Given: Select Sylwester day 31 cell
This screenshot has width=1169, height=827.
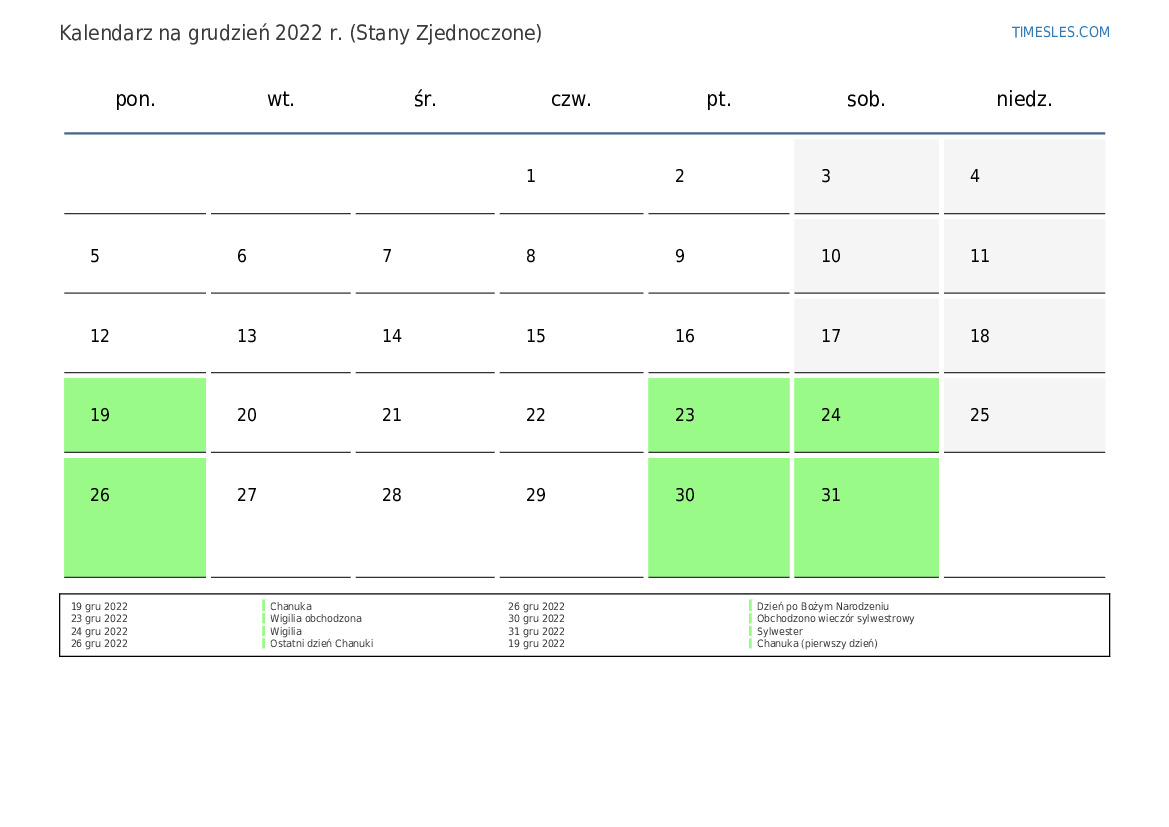Looking at the screenshot, I should click(x=866, y=516).
